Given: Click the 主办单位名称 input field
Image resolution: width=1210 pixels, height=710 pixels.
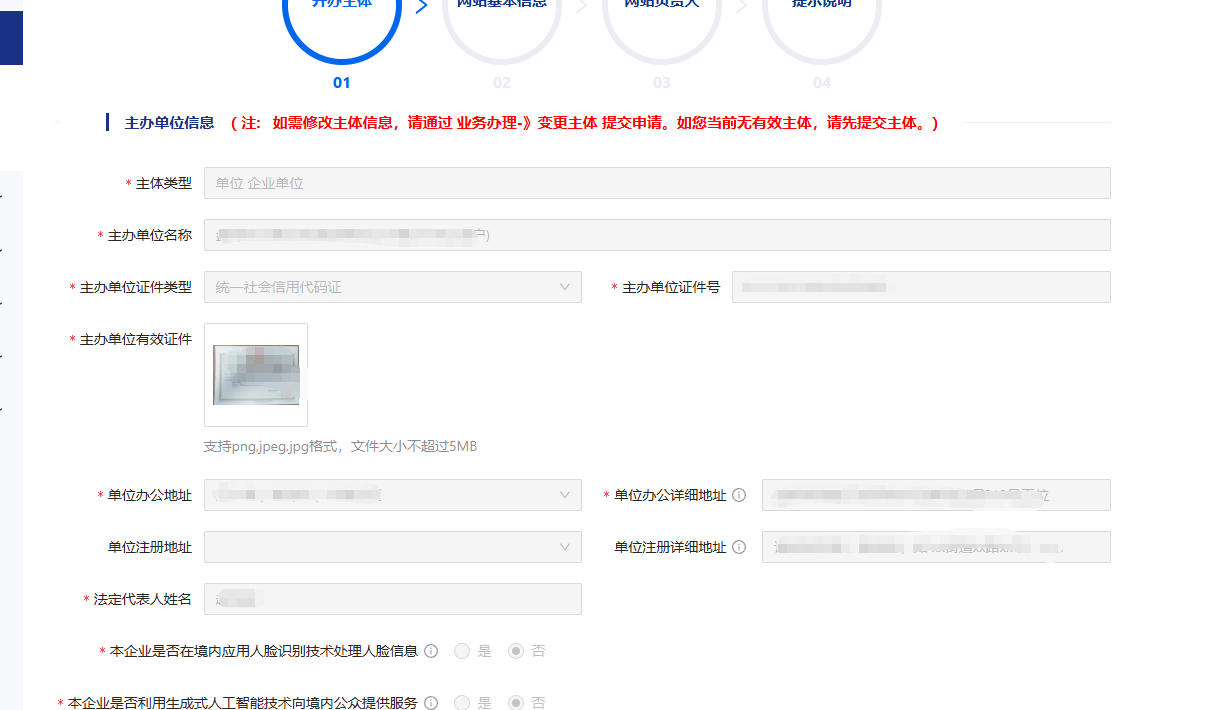Looking at the screenshot, I should [656, 235].
